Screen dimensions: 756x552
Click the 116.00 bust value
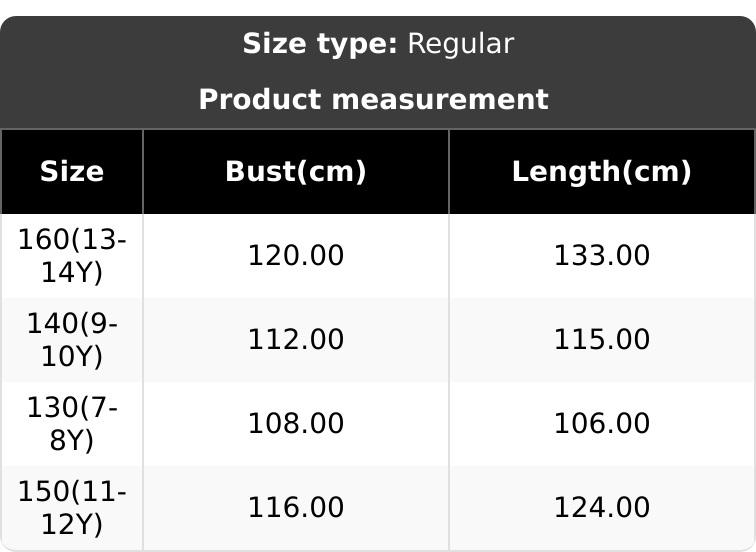296,508
